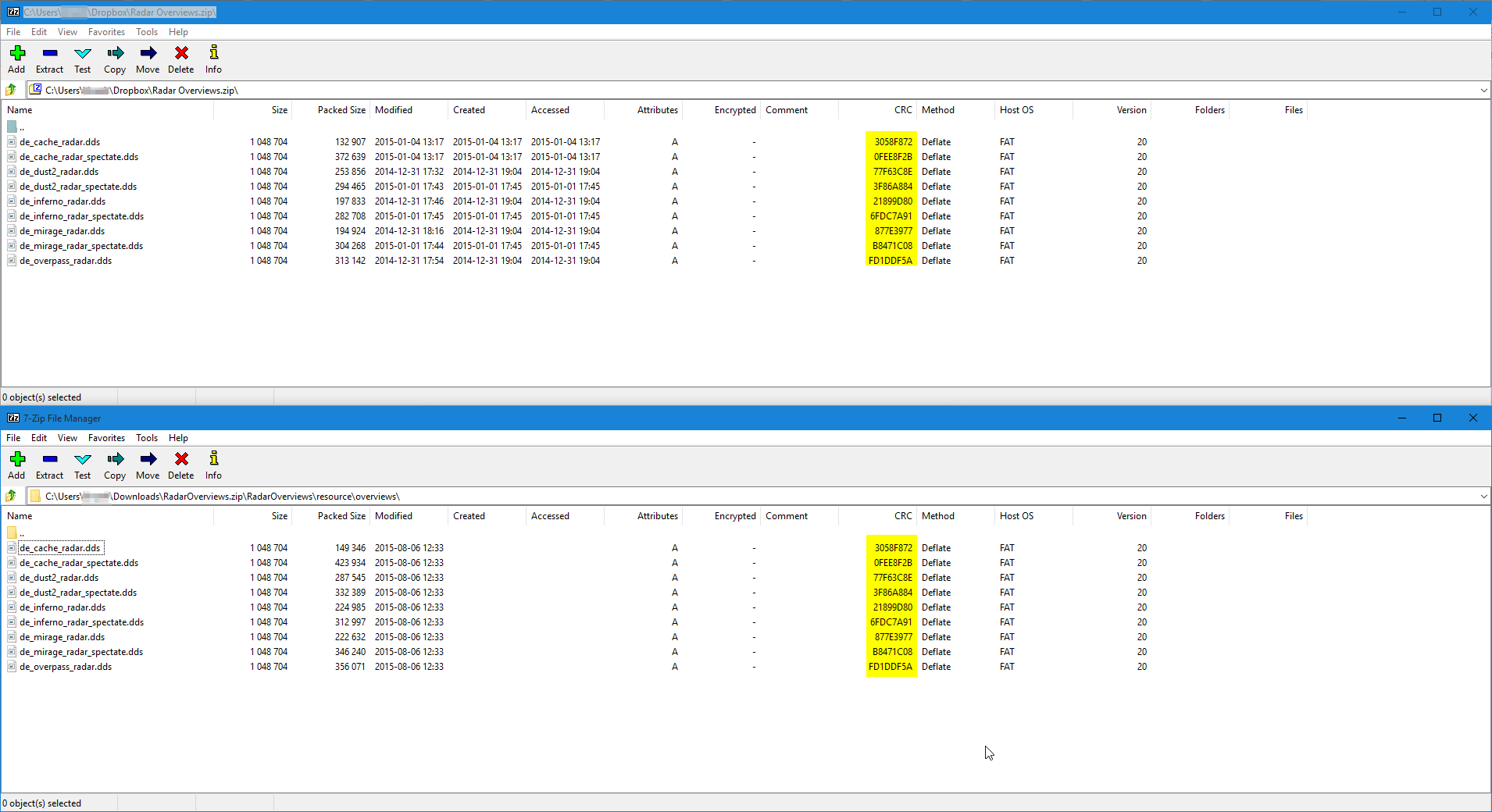The image size is (1492, 812).
Task: Click Copy icon in top window toolbar
Action: [x=116, y=53]
